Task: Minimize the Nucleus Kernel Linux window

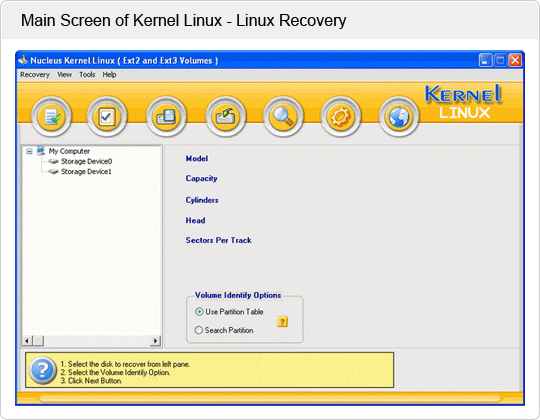Action: (x=485, y=61)
